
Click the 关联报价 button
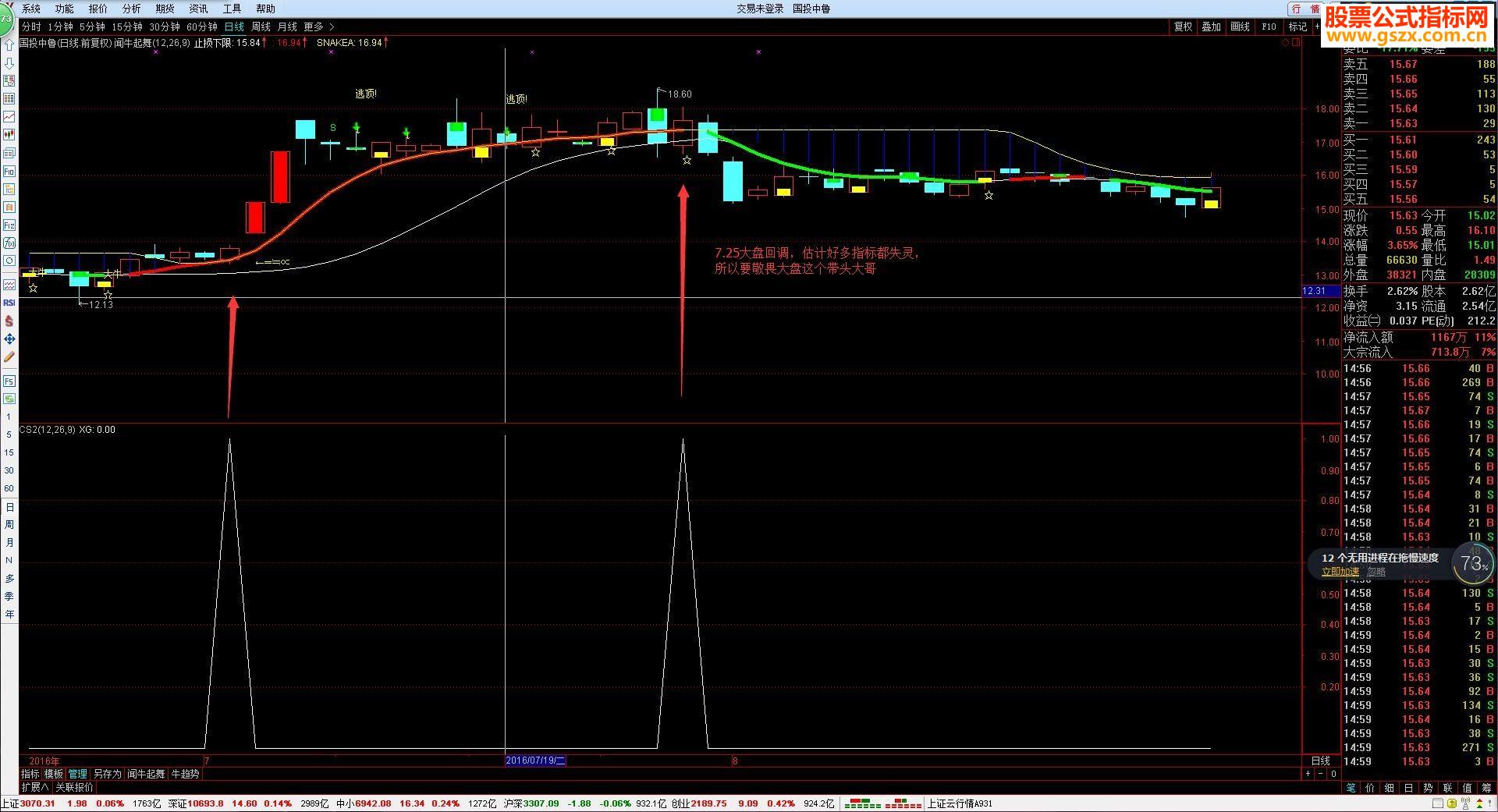pos(74,787)
